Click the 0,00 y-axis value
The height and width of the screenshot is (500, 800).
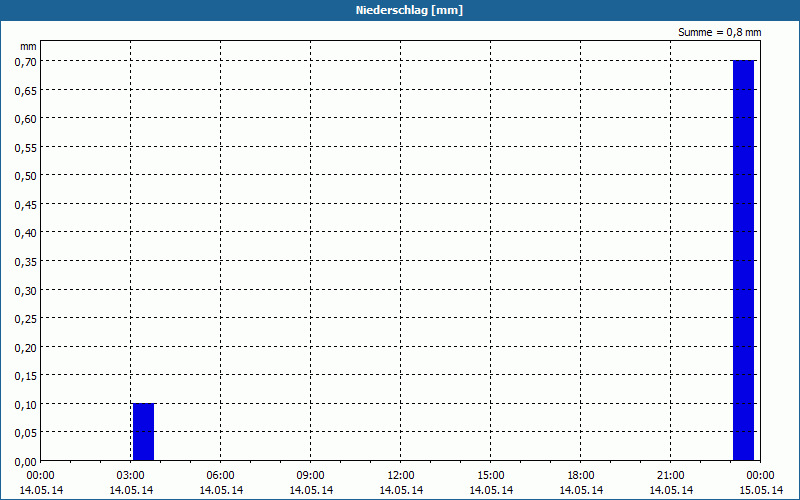(x=26, y=462)
